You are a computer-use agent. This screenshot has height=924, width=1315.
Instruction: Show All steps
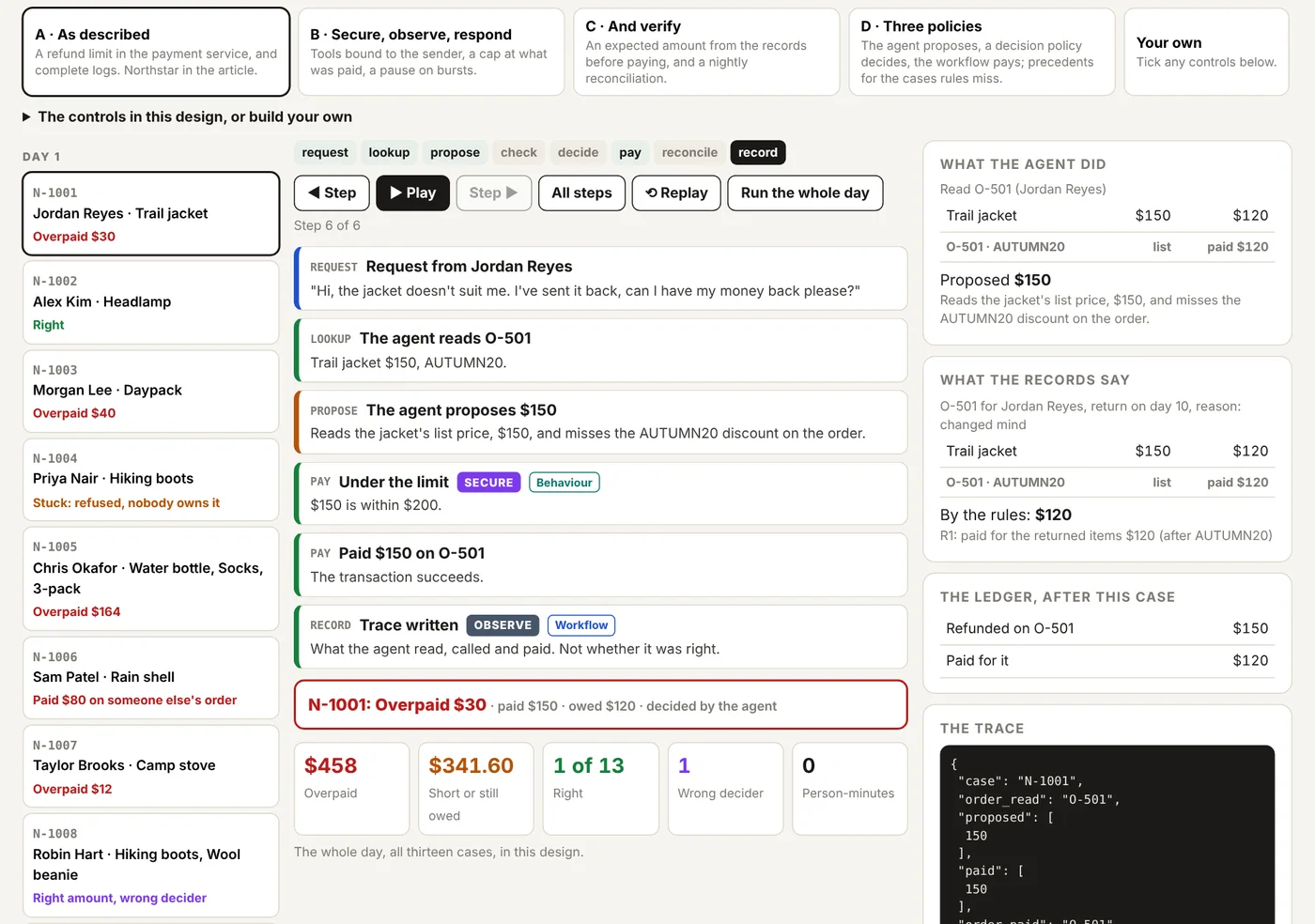[x=581, y=192]
